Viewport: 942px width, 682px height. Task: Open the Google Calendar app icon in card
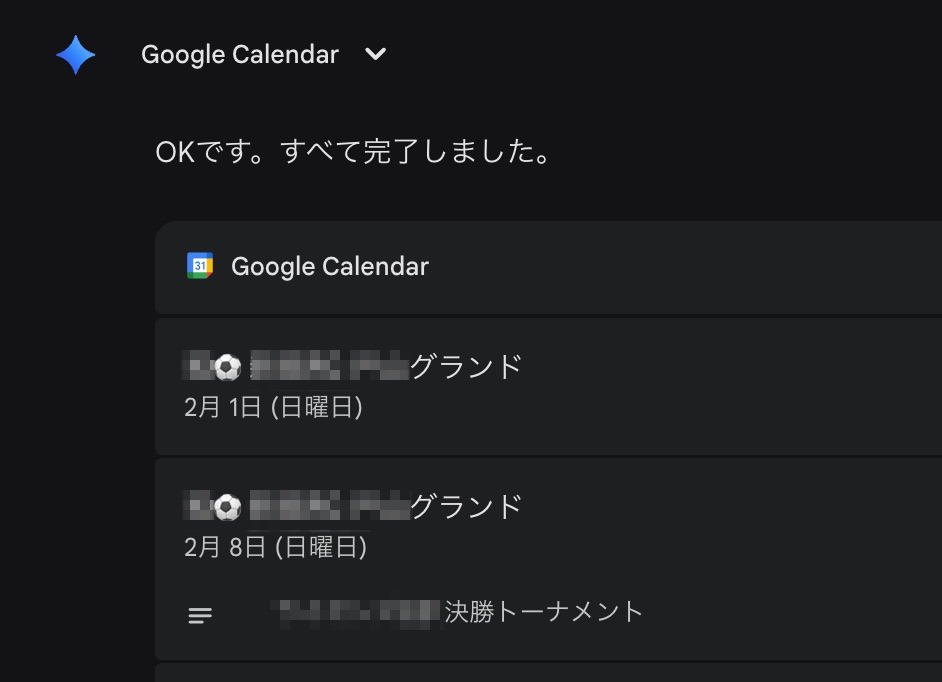pyautogui.click(x=200, y=266)
